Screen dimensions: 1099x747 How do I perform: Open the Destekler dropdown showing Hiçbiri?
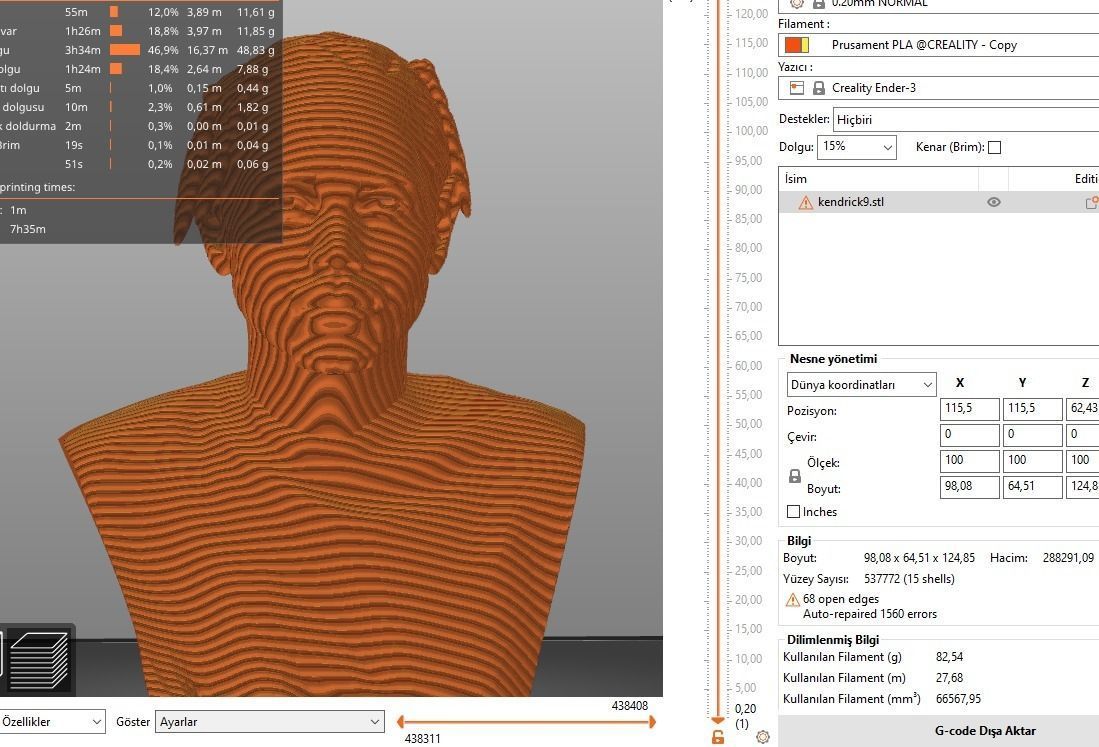(x=966, y=120)
